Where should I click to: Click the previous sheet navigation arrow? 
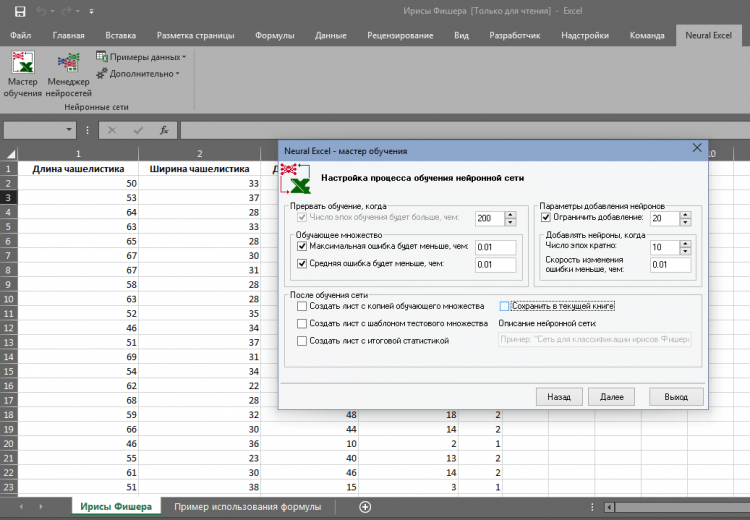click(x=22, y=507)
